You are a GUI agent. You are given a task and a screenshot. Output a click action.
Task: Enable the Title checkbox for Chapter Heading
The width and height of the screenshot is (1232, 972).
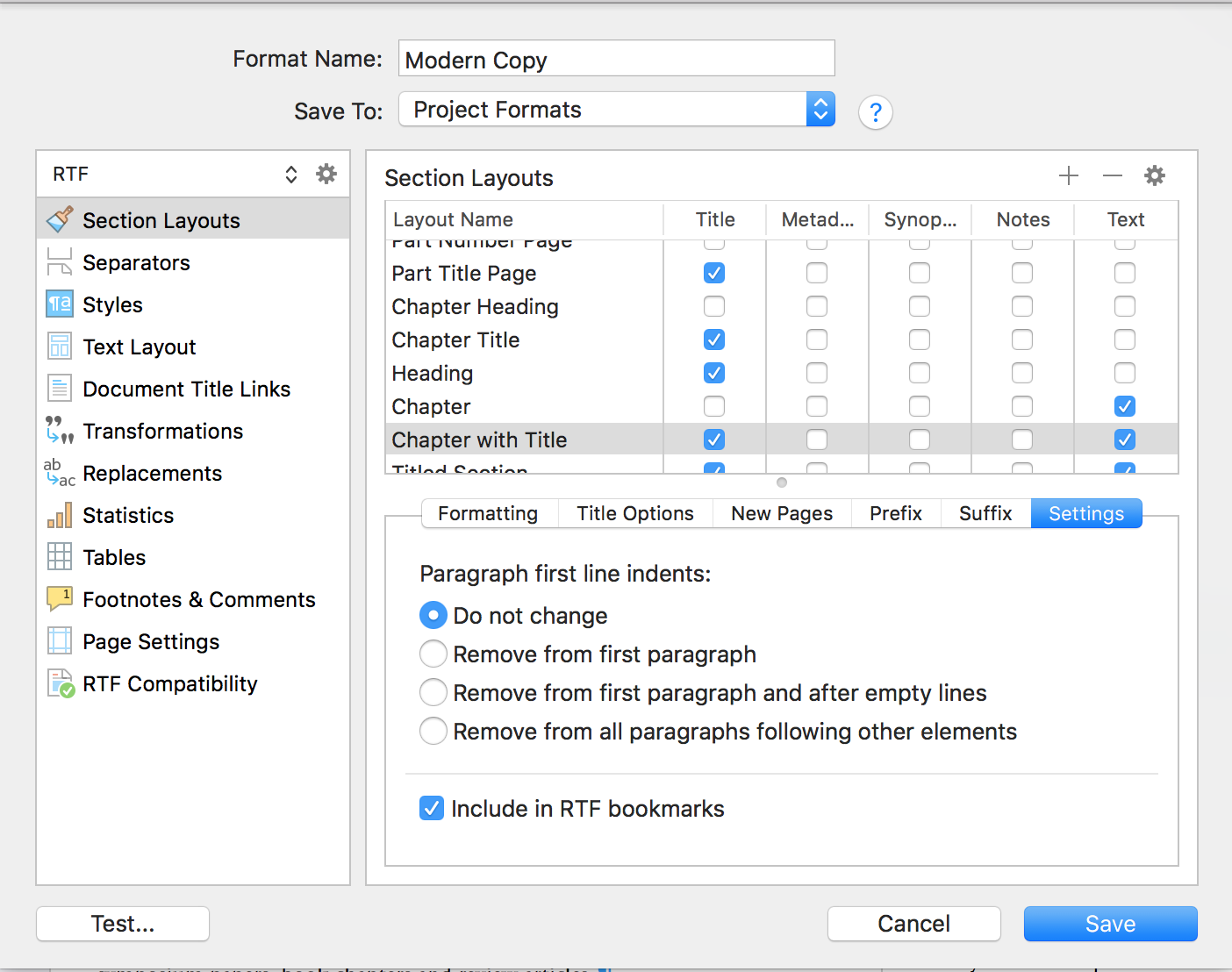pyautogui.click(x=714, y=306)
